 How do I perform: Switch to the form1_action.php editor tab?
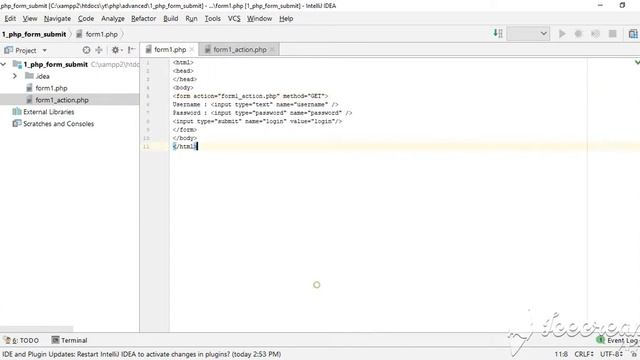pyautogui.click(x=240, y=49)
